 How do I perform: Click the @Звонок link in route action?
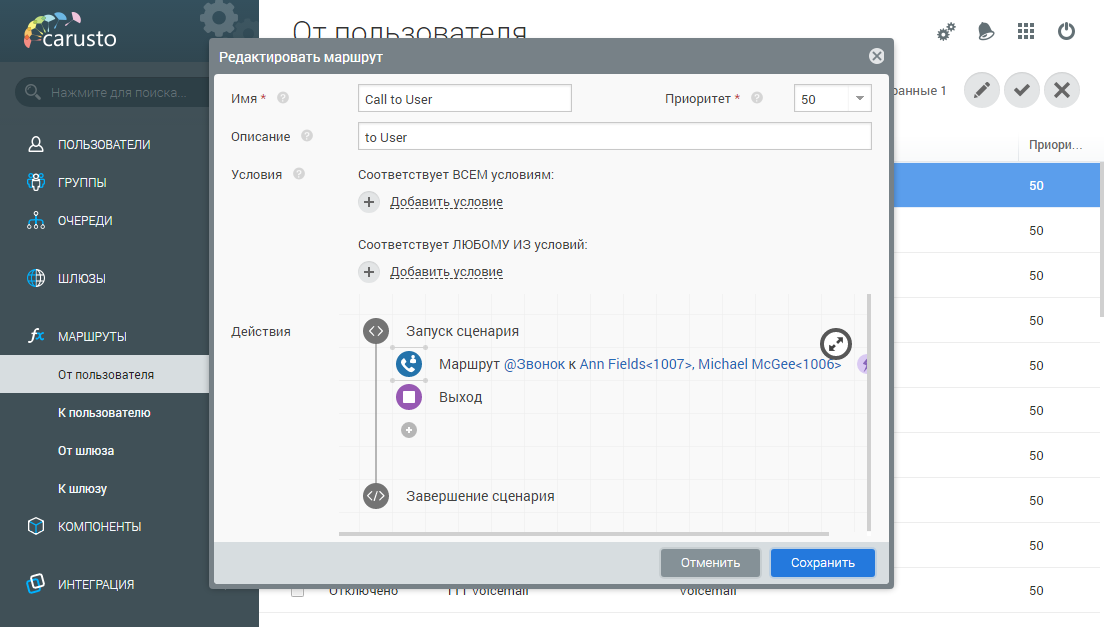click(x=534, y=364)
